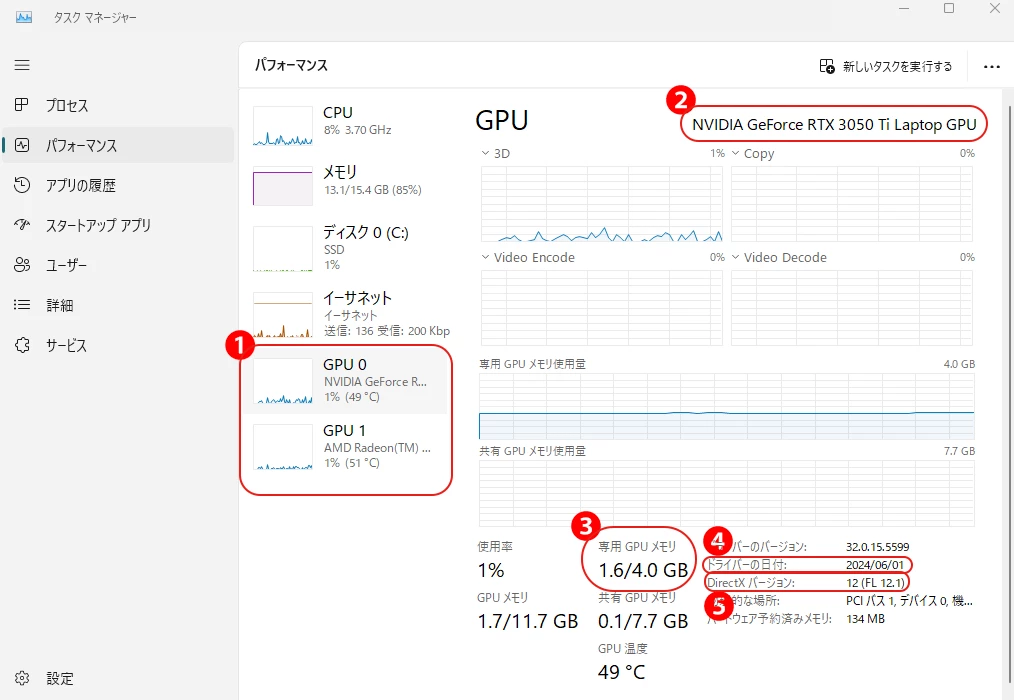Switch to ユーザー tab
Screen dimensions: 1014x700
(118, 265)
